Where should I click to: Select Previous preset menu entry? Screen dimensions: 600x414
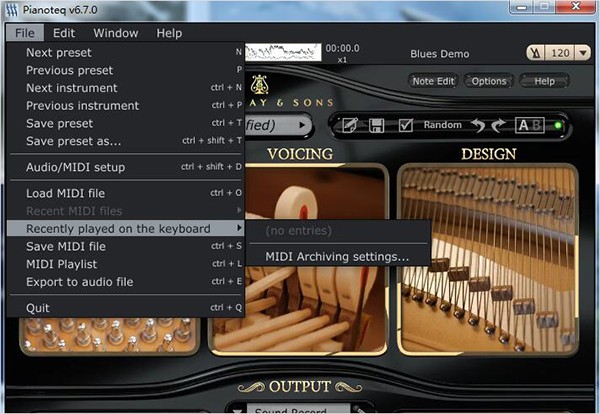click(126, 70)
